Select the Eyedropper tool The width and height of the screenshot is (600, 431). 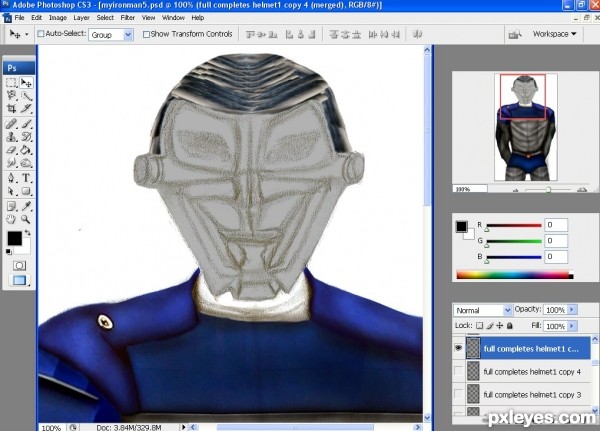(26, 206)
